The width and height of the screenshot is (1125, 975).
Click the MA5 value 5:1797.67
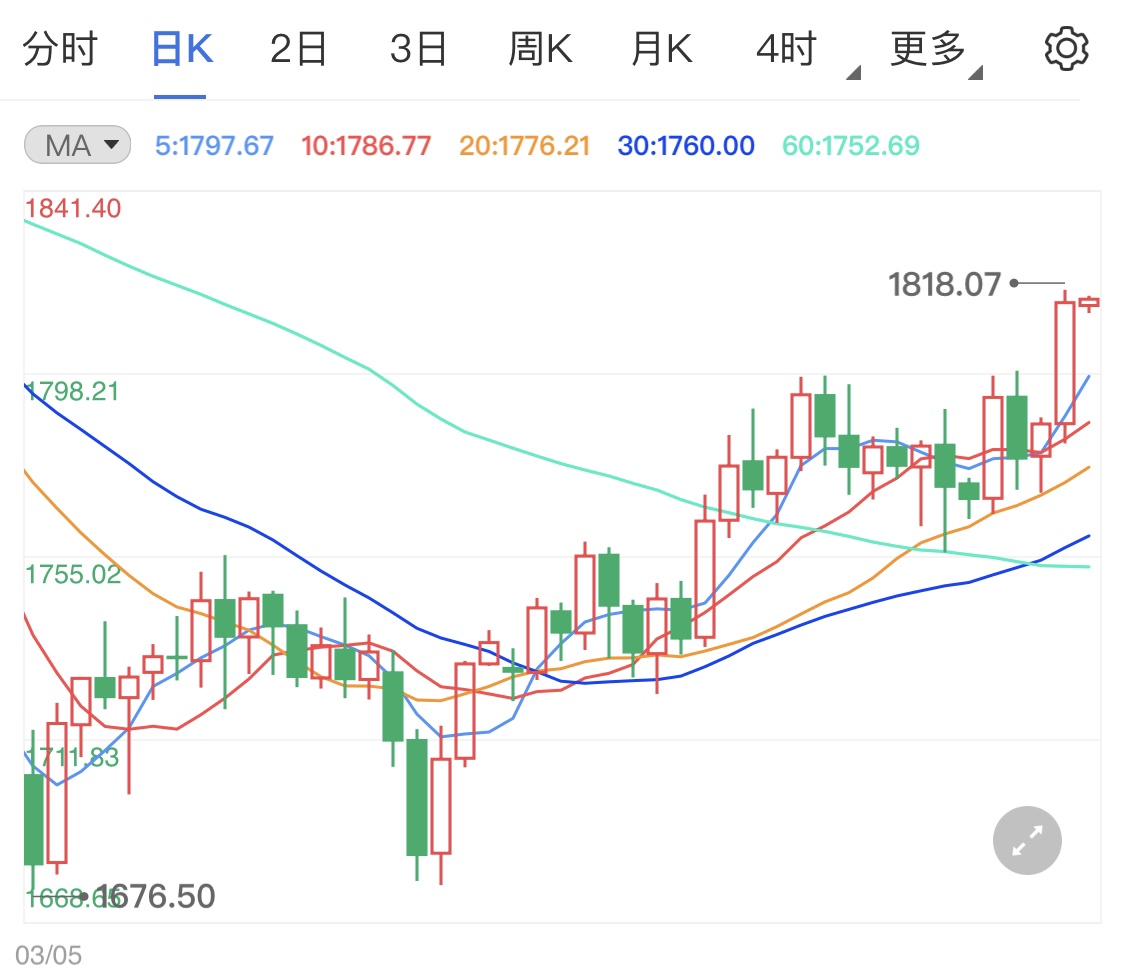(214, 146)
